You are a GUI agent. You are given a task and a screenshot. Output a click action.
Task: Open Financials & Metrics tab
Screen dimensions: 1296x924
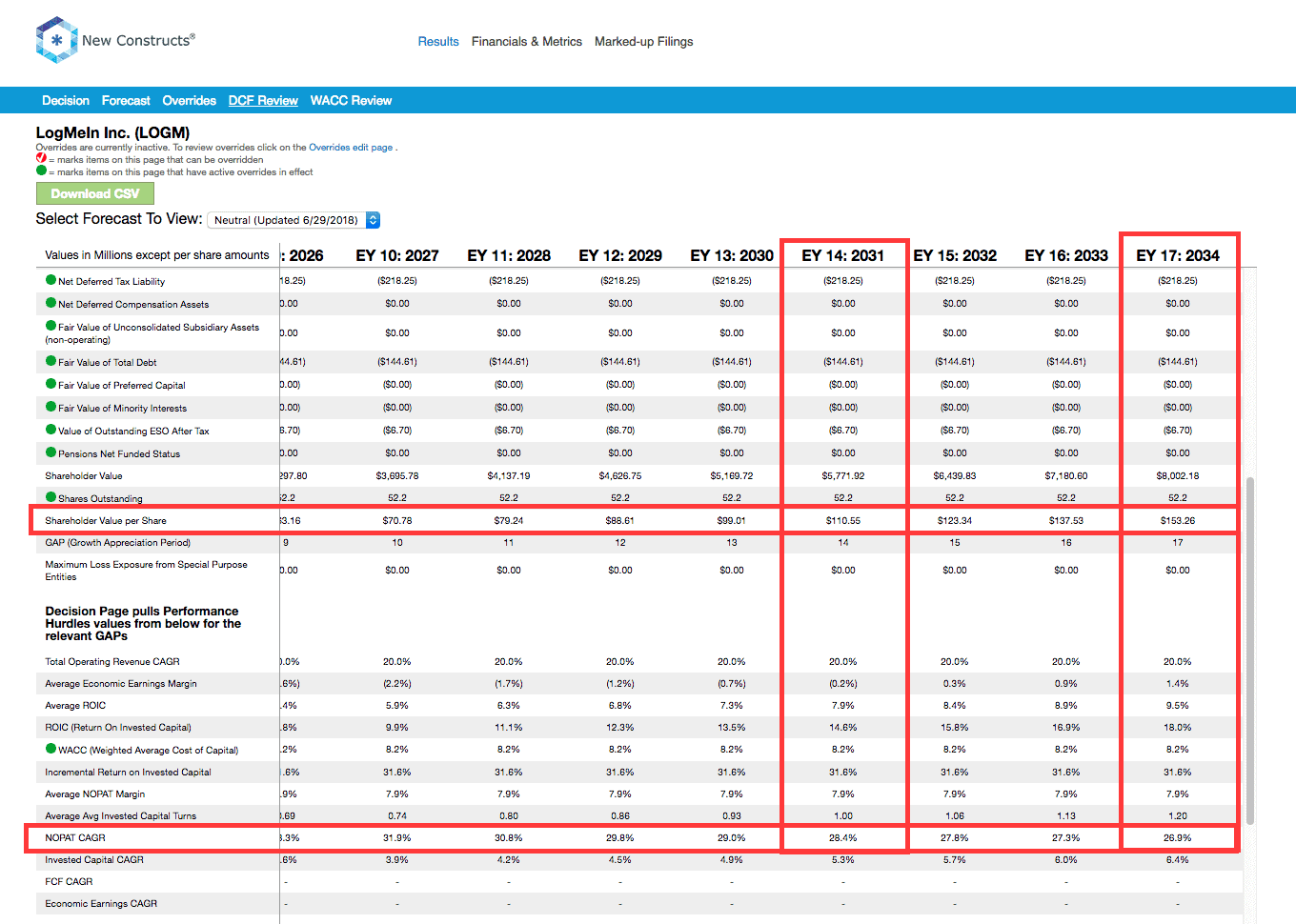point(527,42)
